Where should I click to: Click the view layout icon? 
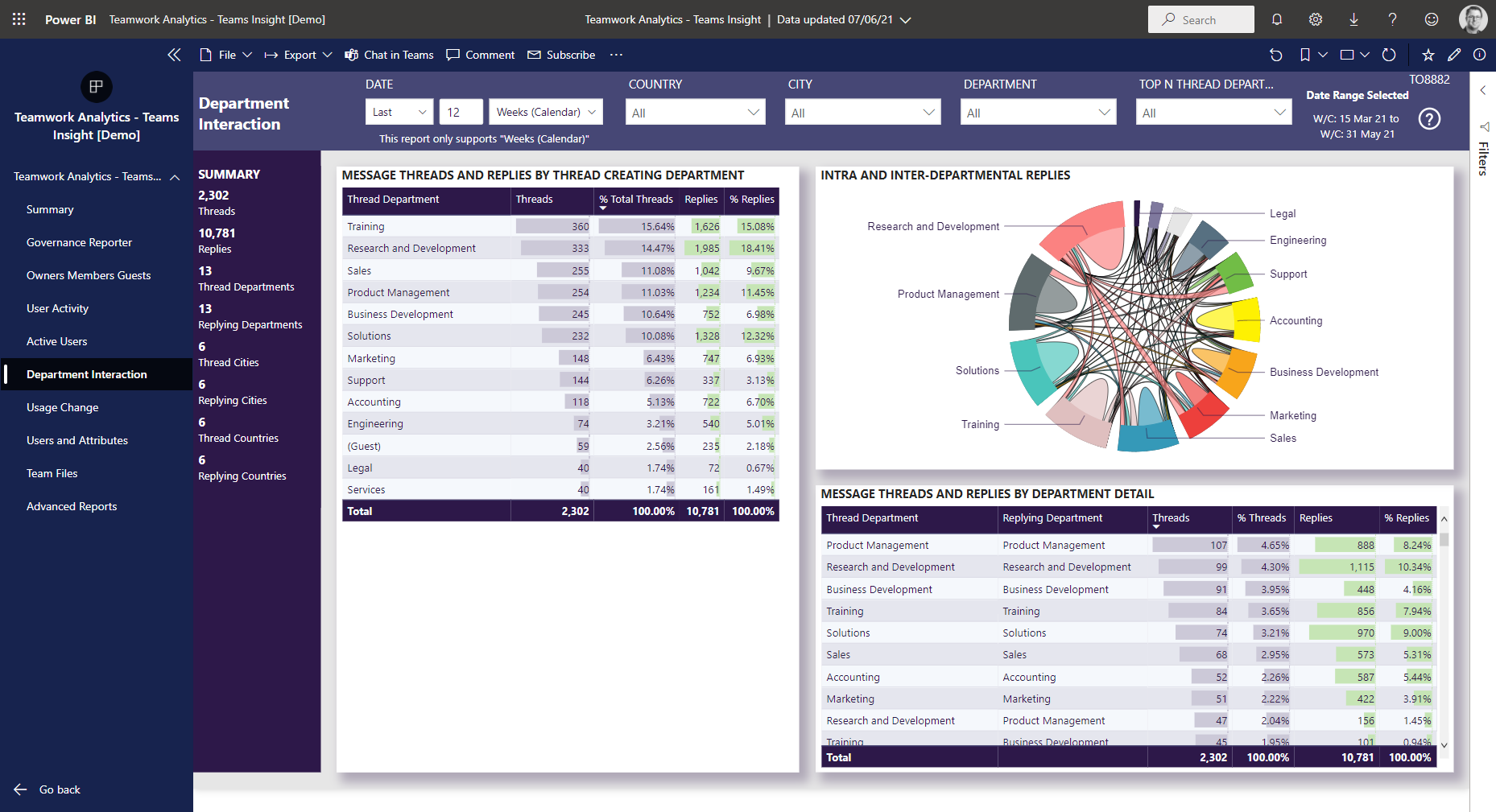coord(1347,55)
